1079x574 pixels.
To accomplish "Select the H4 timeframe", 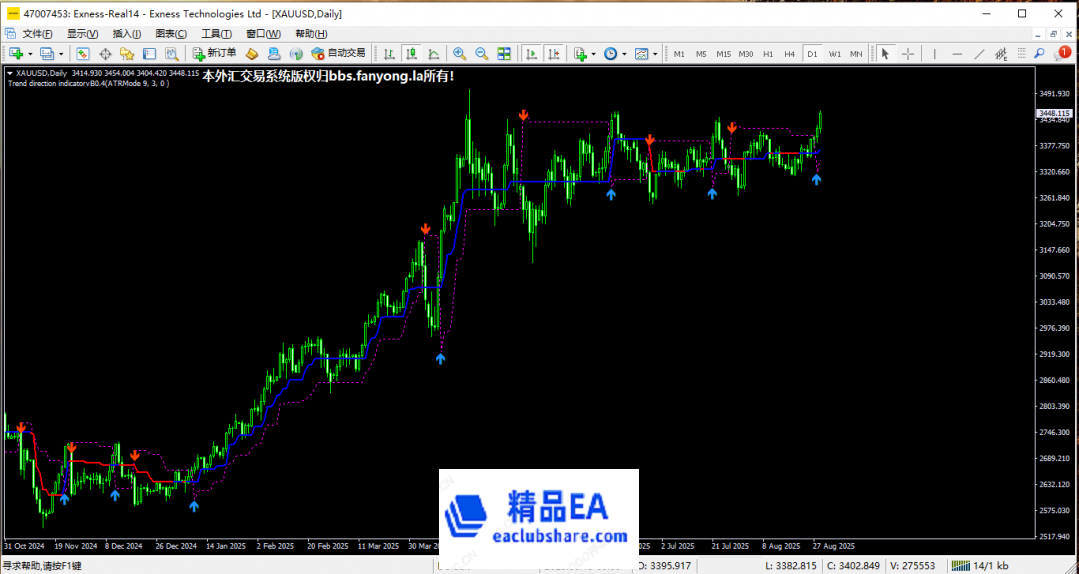I will tap(790, 54).
